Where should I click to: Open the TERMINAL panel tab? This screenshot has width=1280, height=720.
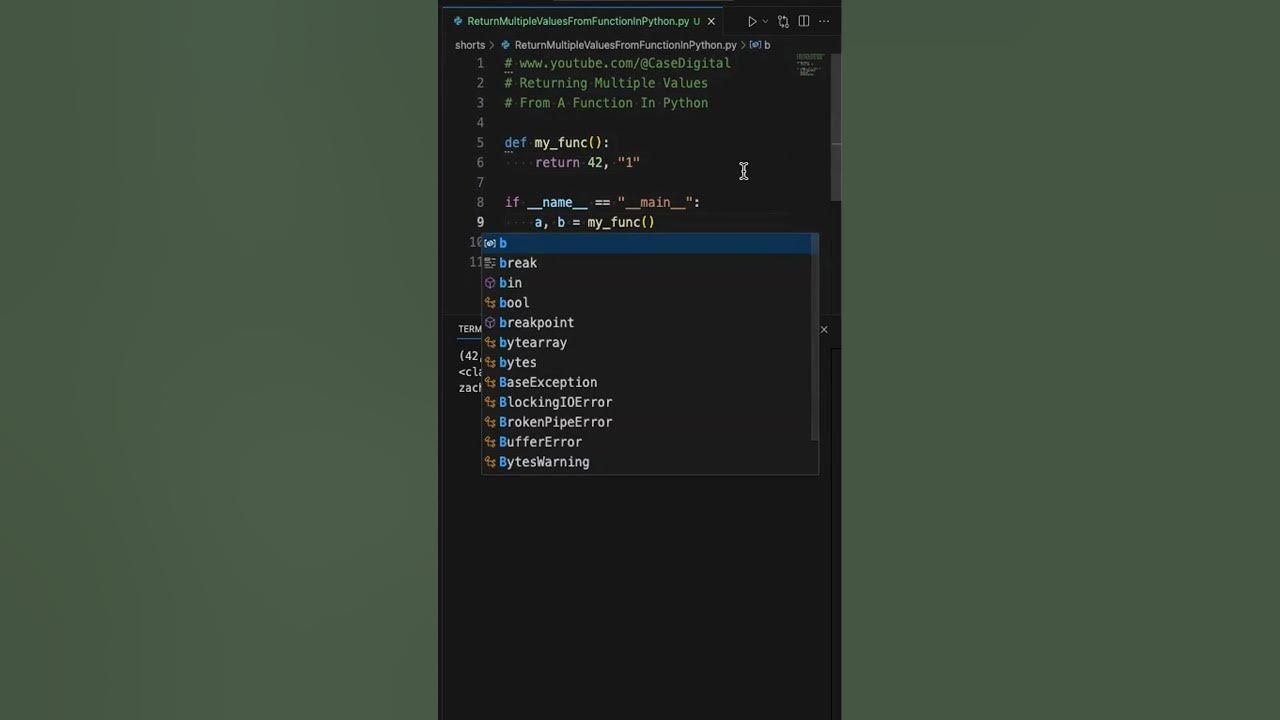pyautogui.click(x=470, y=329)
